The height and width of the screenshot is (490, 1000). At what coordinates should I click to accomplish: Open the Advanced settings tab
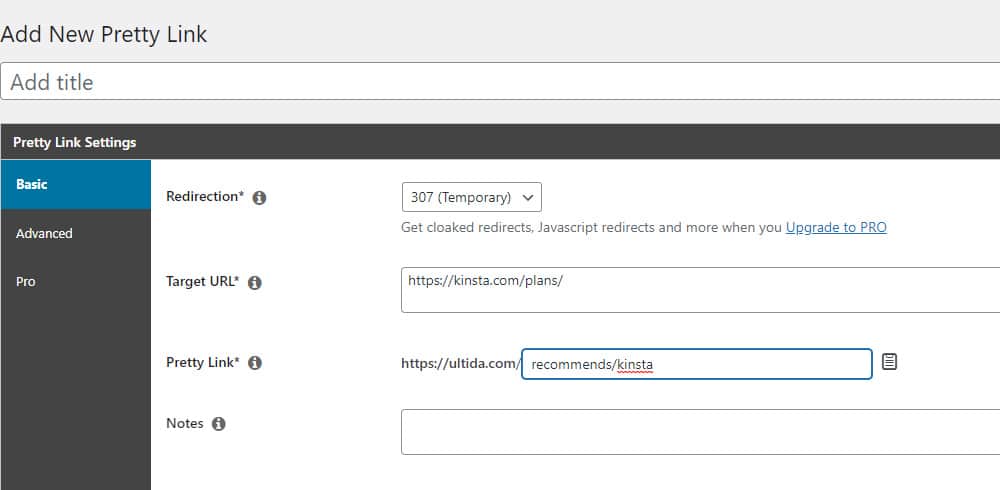[76, 234]
